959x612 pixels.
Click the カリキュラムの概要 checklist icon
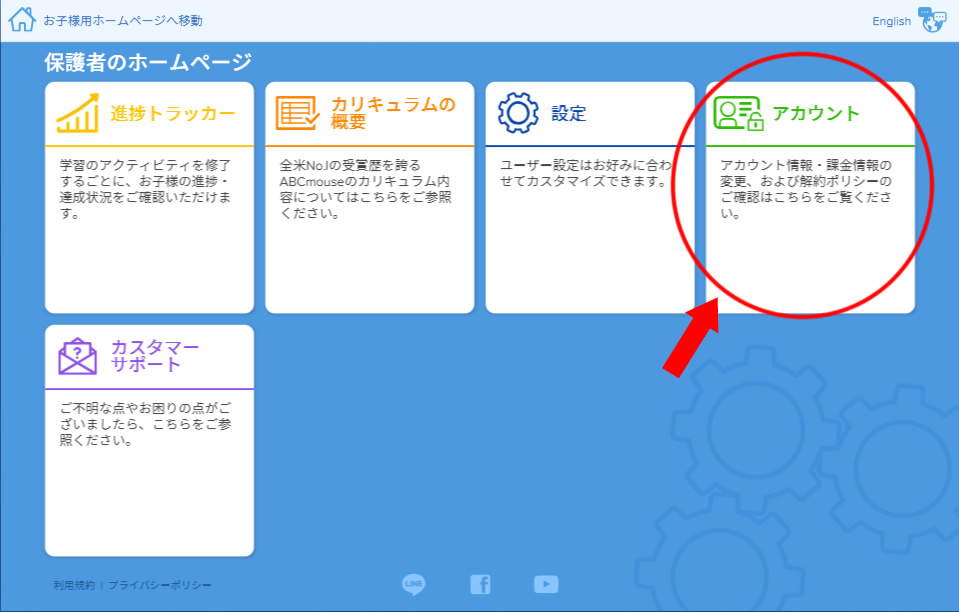297,113
